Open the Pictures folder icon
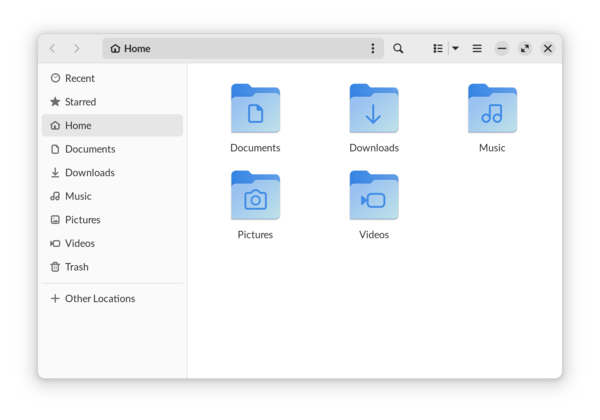The image size is (600, 420). [255, 196]
